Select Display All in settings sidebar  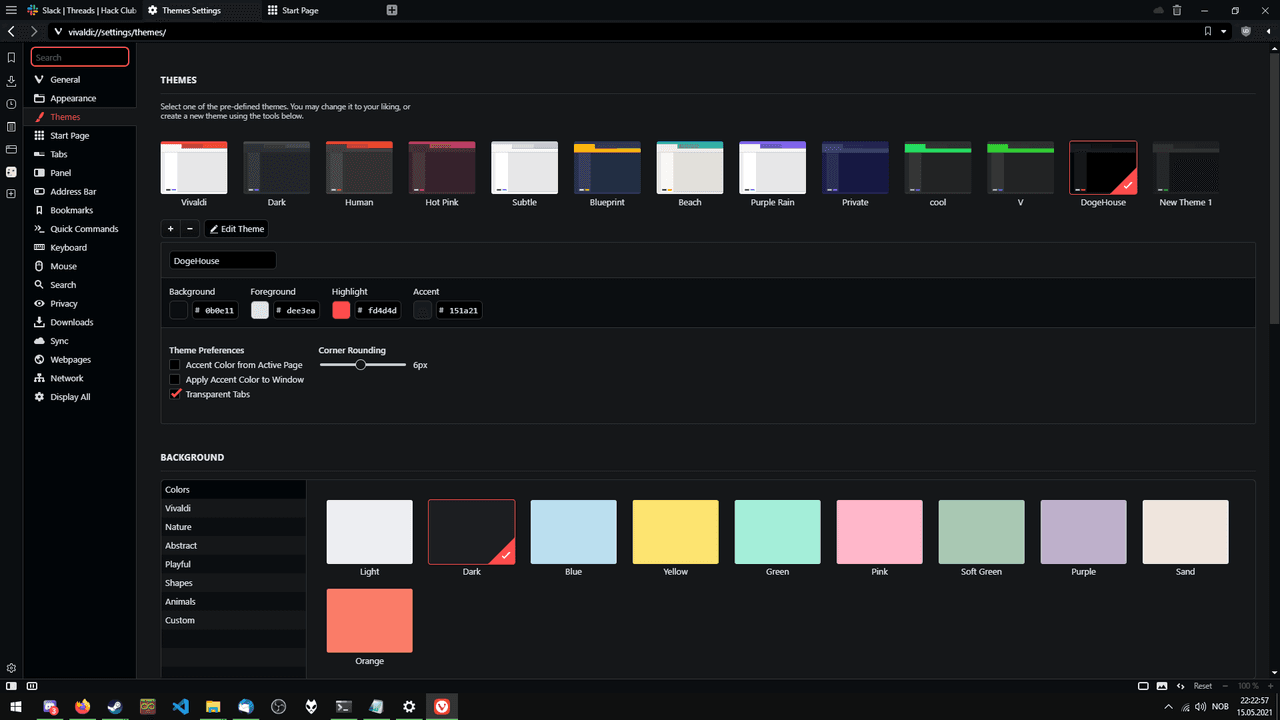[x=80, y=397]
